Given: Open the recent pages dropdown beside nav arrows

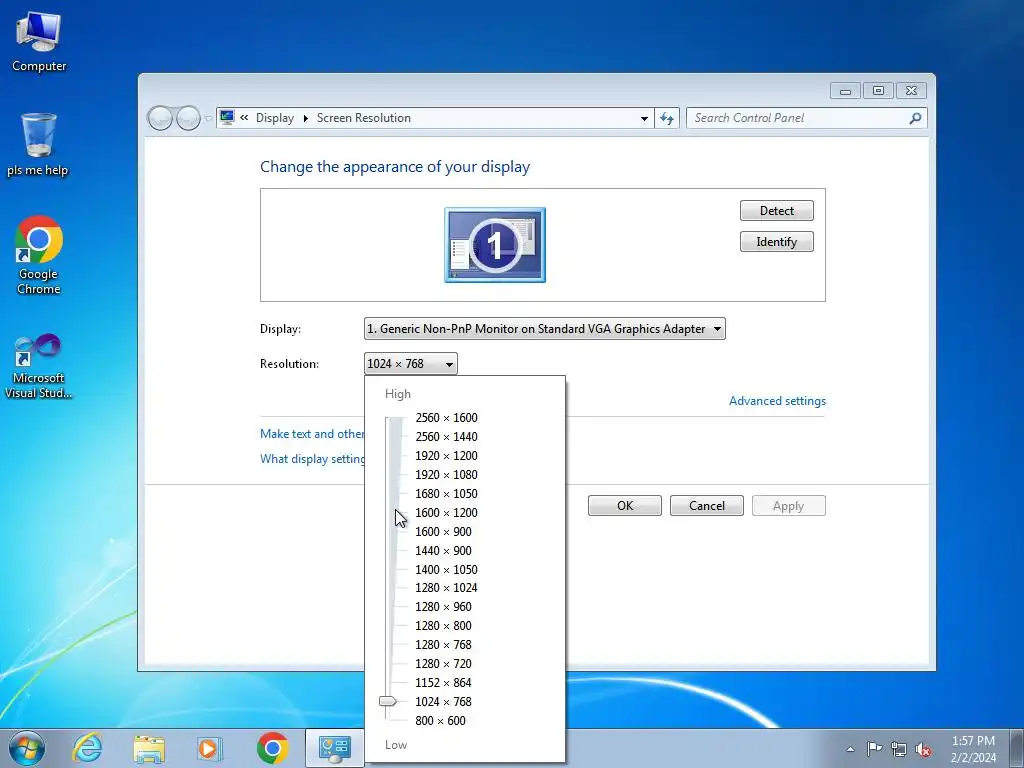Looking at the screenshot, I should (x=208, y=118).
